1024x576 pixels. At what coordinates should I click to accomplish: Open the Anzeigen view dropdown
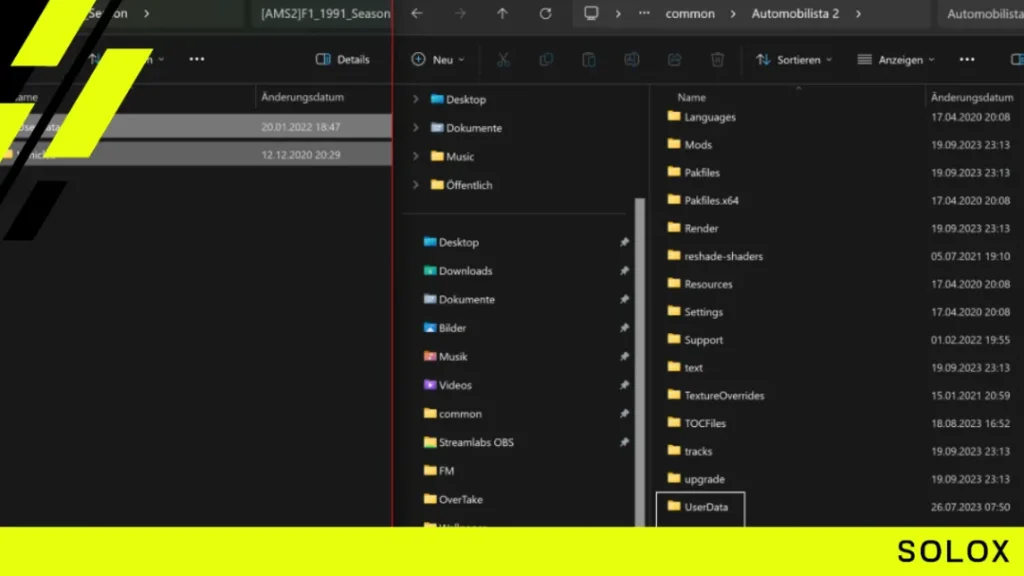pos(896,59)
